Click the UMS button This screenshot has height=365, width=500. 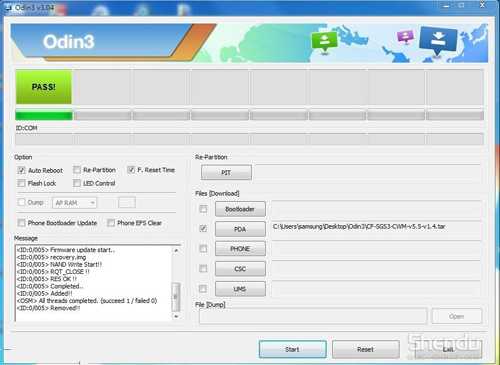click(x=240, y=289)
